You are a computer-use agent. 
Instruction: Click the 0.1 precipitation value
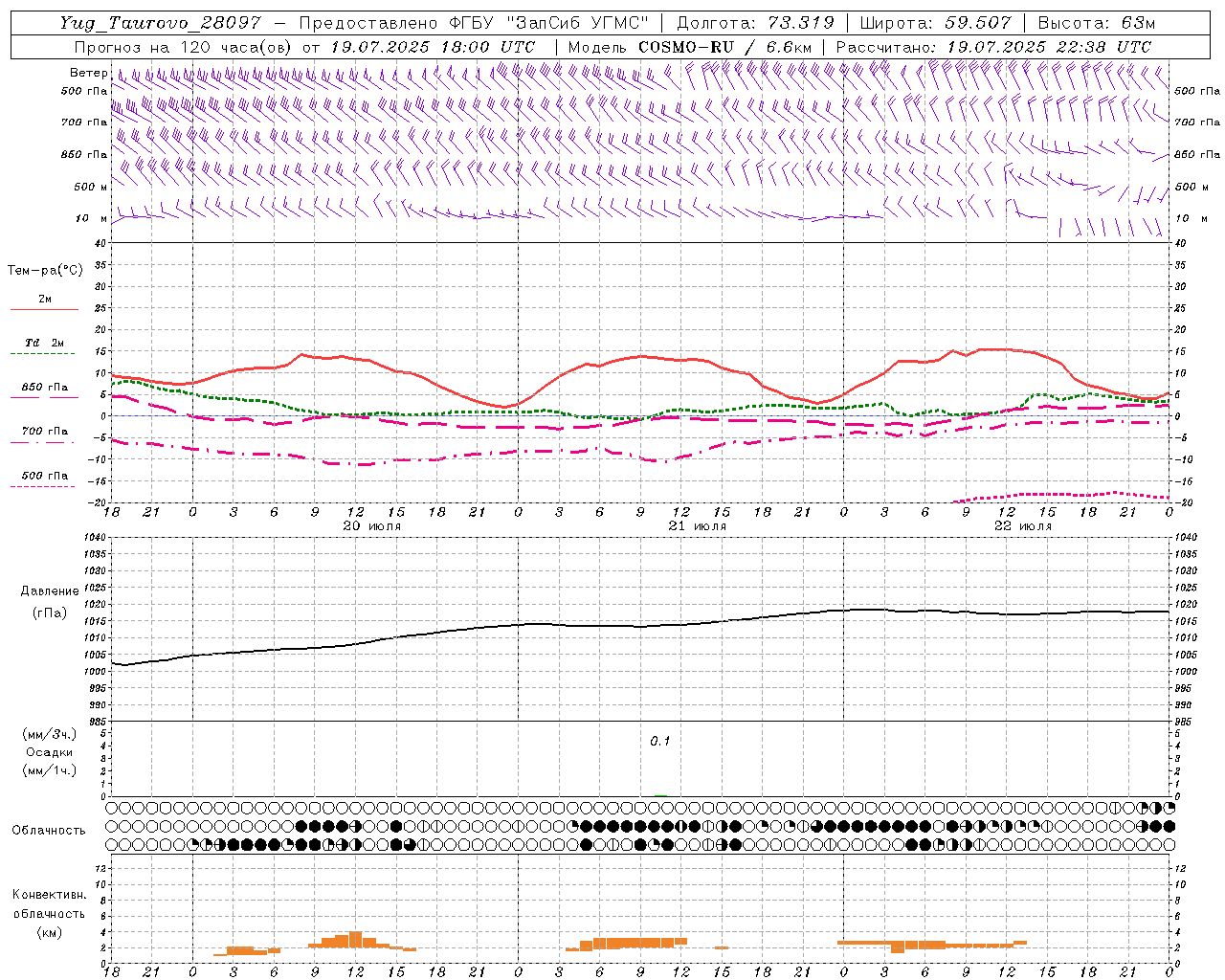point(660,742)
